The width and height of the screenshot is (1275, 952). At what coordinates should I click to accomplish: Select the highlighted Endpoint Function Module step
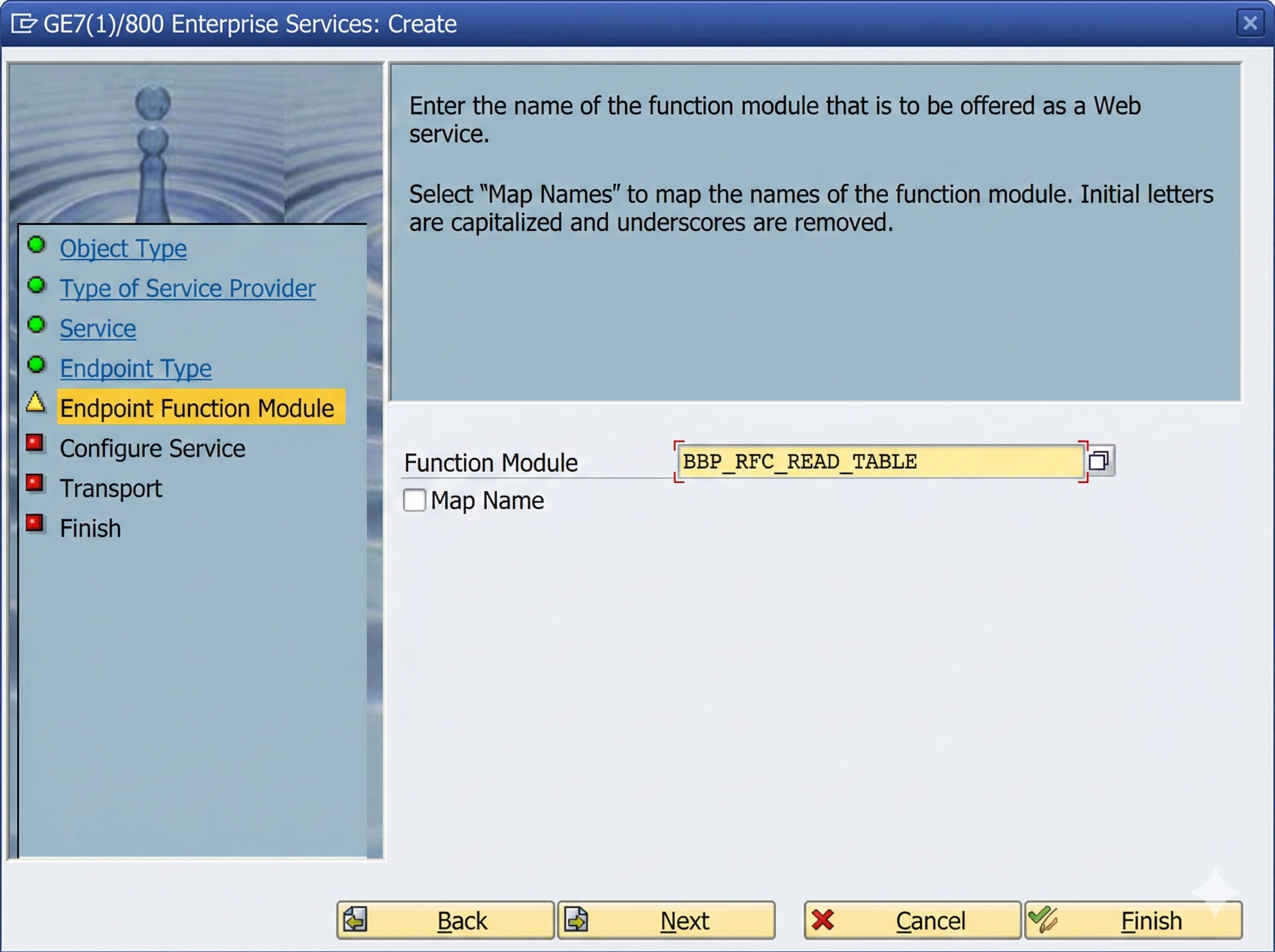(197, 408)
